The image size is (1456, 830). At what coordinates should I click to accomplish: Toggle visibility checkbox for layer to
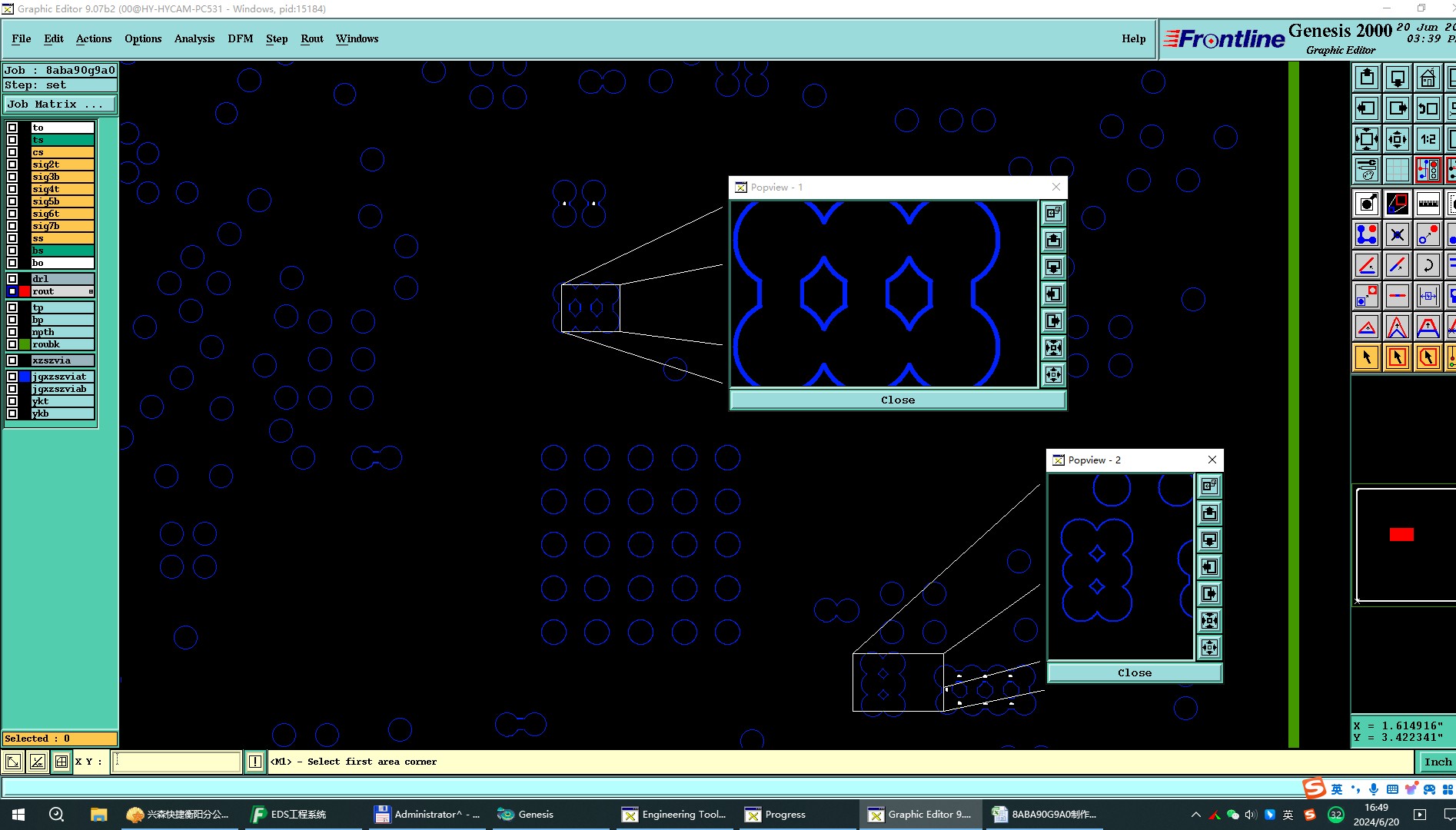pyautogui.click(x=12, y=128)
